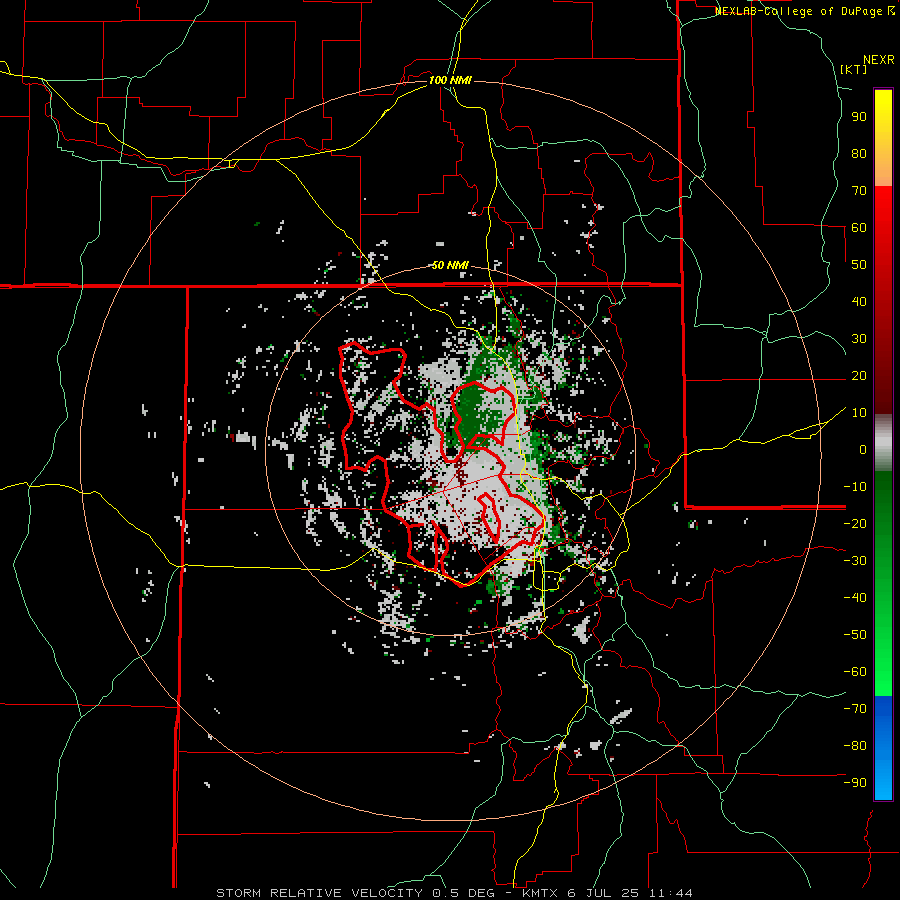
Task: Click the -70 value on the velocity scale
Action: [855, 709]
